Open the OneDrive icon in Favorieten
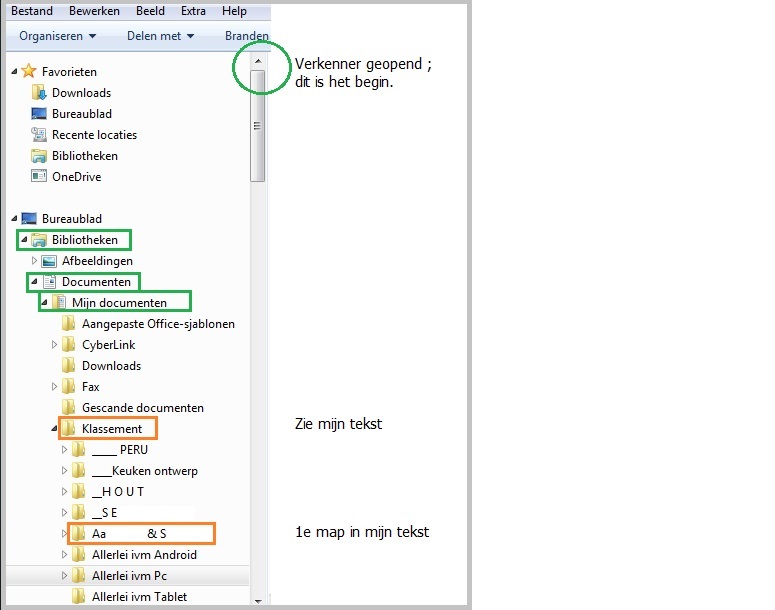This screenshot has width=775, height=610. (x=39, y=177)
